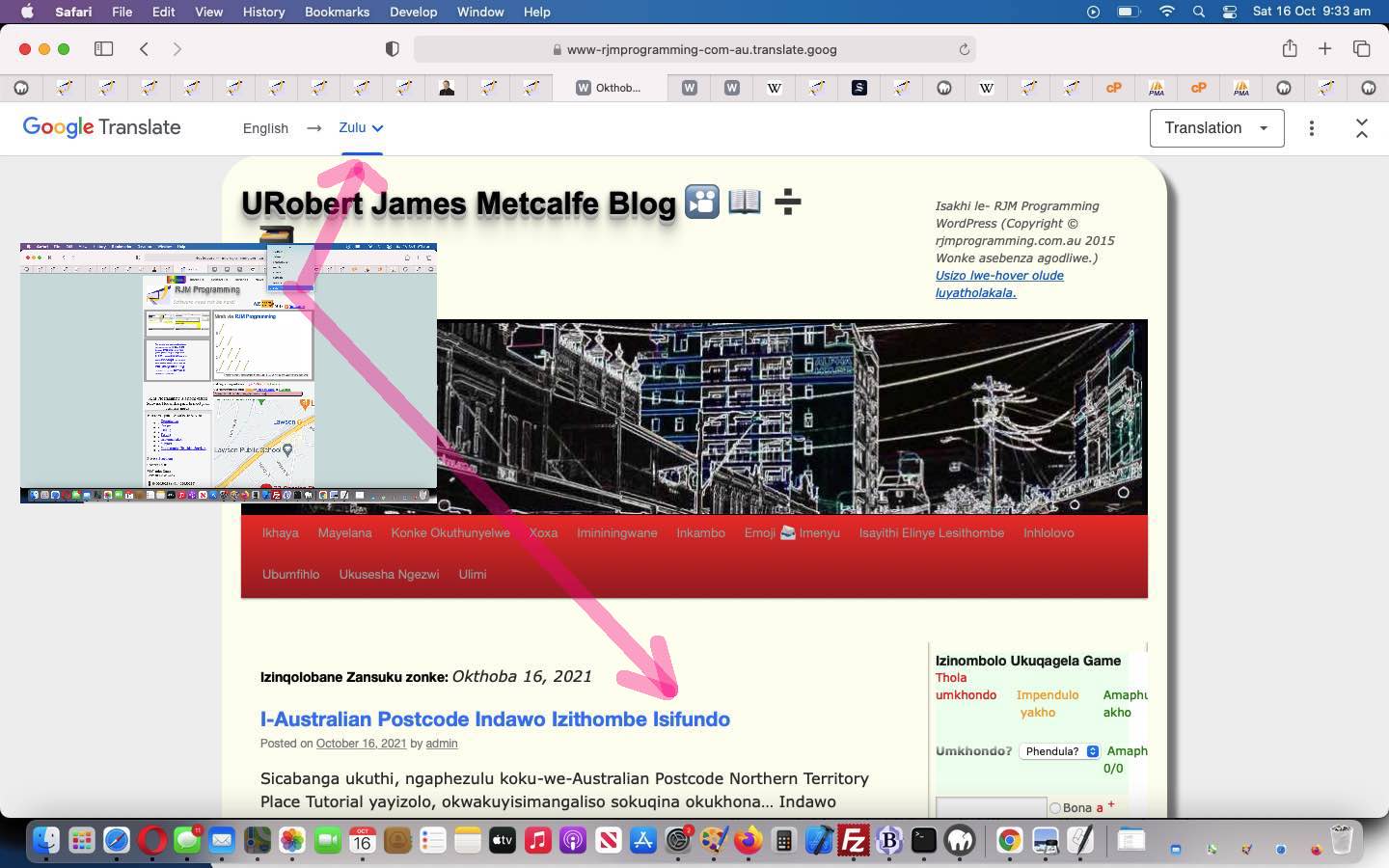
Task: Open the overlaid tutorial screenshot thumbnail
Action: (x=229, y=373)
